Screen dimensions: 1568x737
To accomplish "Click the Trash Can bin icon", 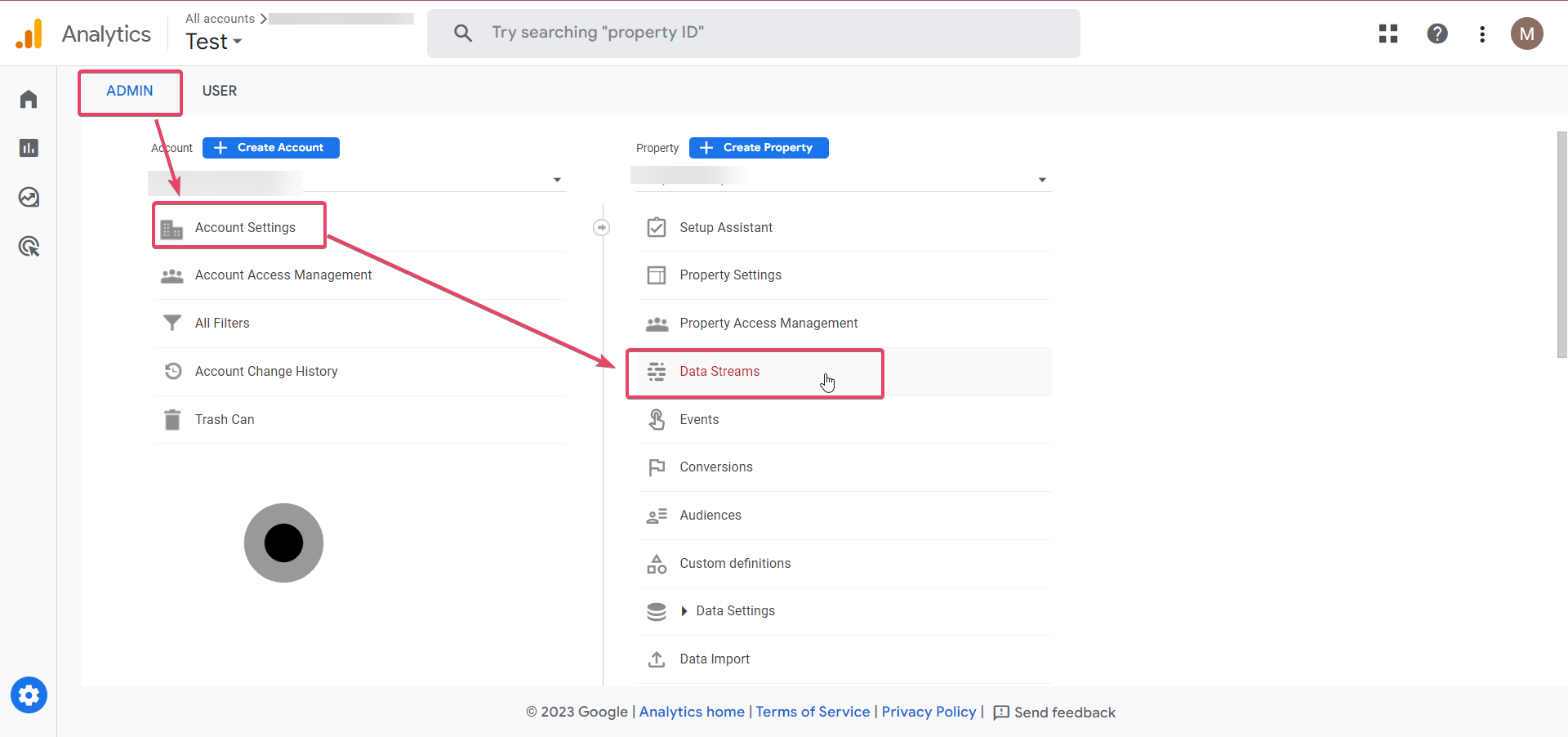I will pyautogui.click(x=171, y=419).
